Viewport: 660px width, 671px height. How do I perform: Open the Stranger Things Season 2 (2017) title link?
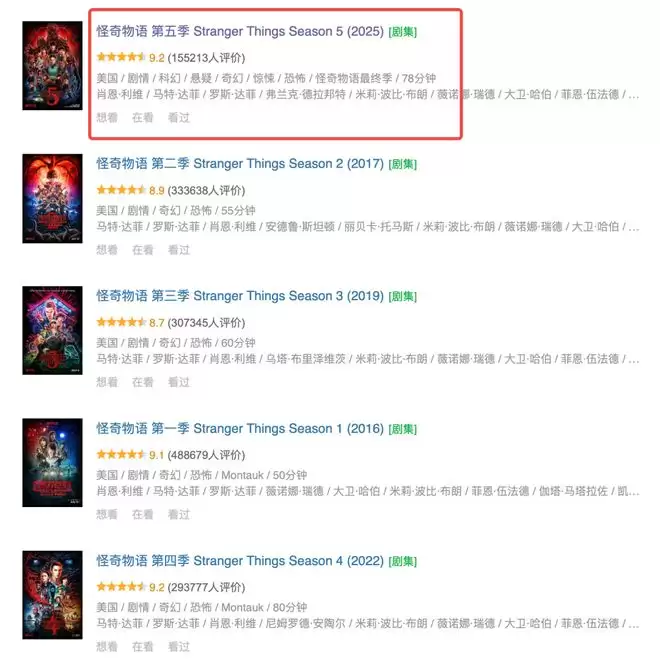[240, 163]
